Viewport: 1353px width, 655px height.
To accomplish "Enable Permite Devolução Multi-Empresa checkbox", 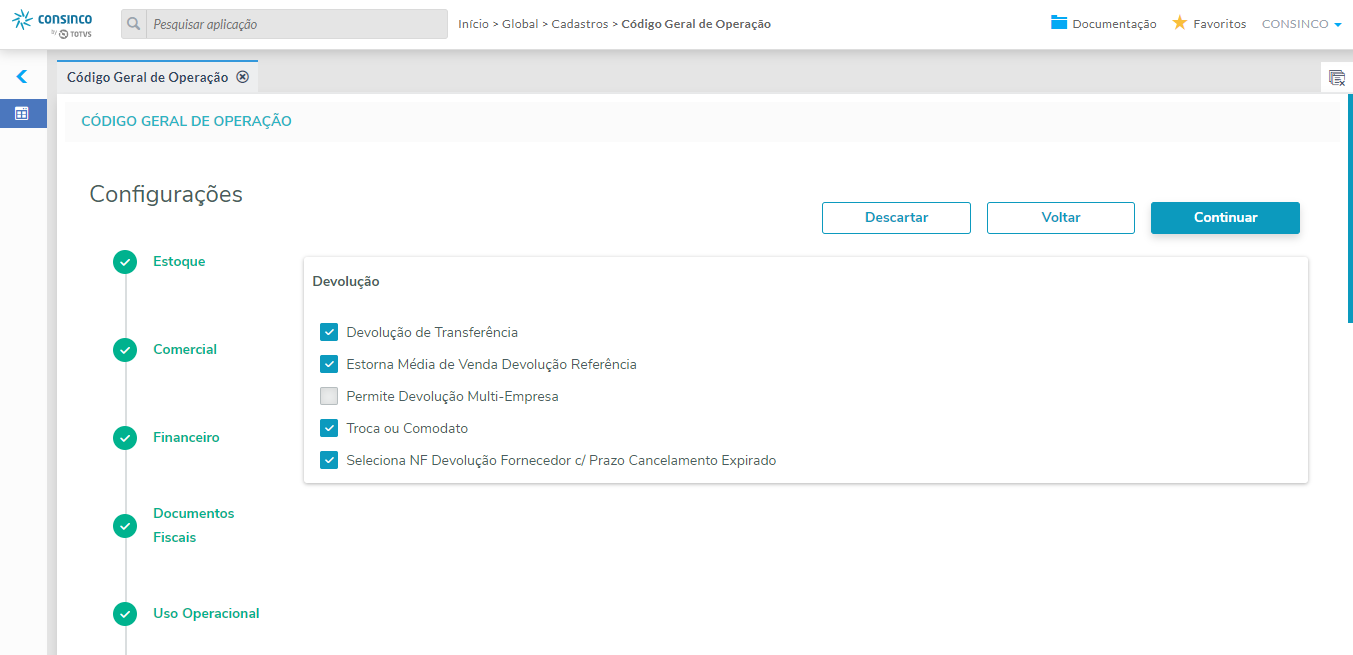I will point(329,396).
